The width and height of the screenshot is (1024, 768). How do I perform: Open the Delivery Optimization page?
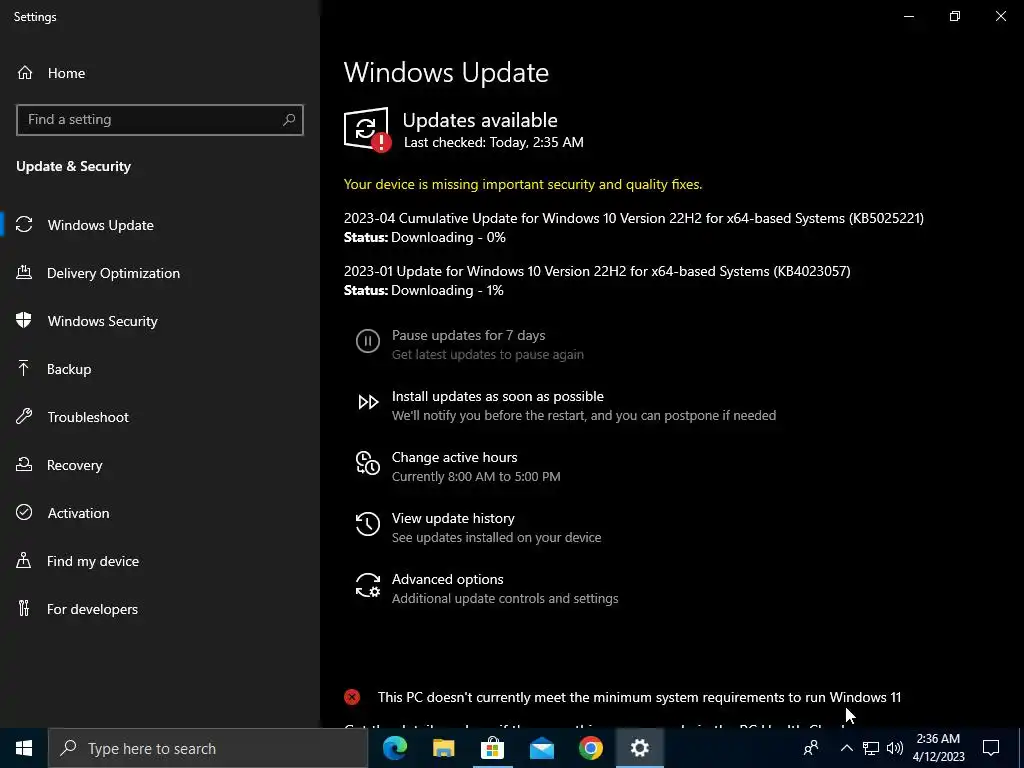[x=114, y=273]
